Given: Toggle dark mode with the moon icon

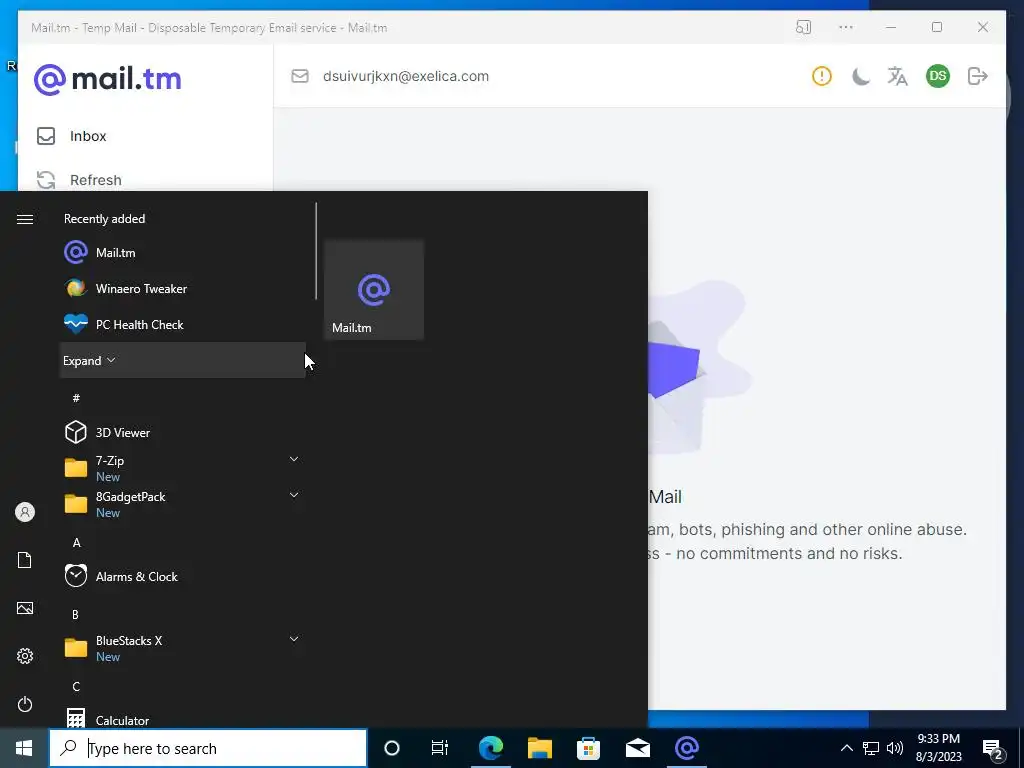Looking at the screenshot, I should 860,76.
